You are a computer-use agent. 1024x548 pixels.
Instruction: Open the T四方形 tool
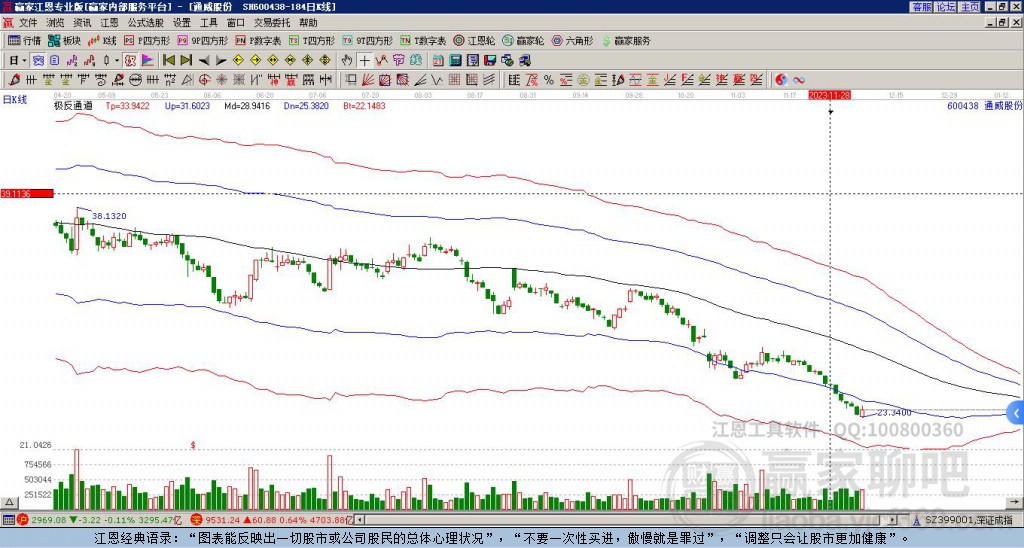pyautogui.click(x=312, y=40)
